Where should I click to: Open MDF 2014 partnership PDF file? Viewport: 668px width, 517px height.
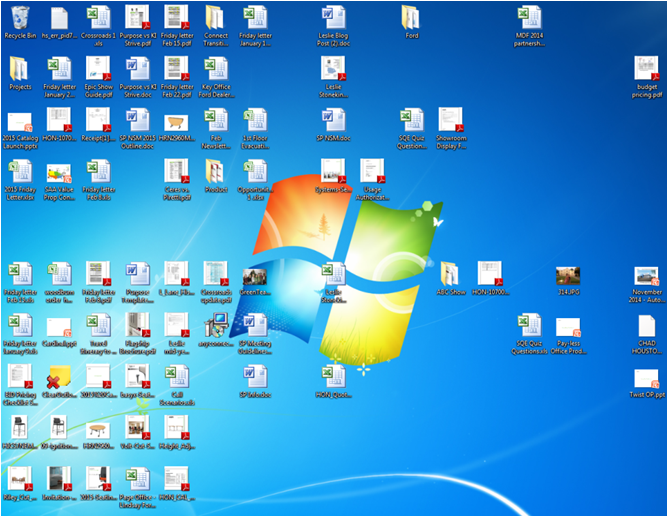click(528, 18)
